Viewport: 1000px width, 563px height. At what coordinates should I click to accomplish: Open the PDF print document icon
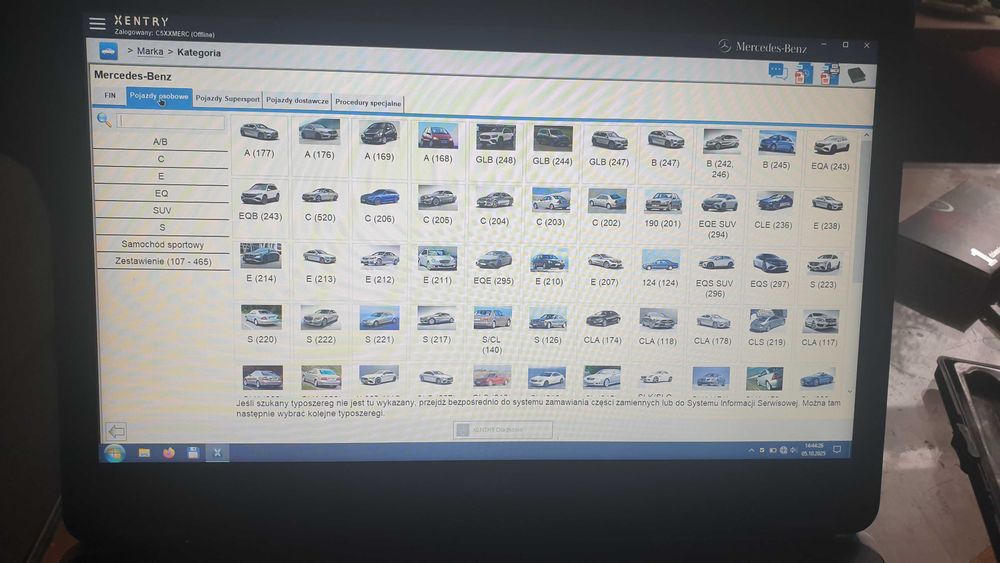(829, 74)
